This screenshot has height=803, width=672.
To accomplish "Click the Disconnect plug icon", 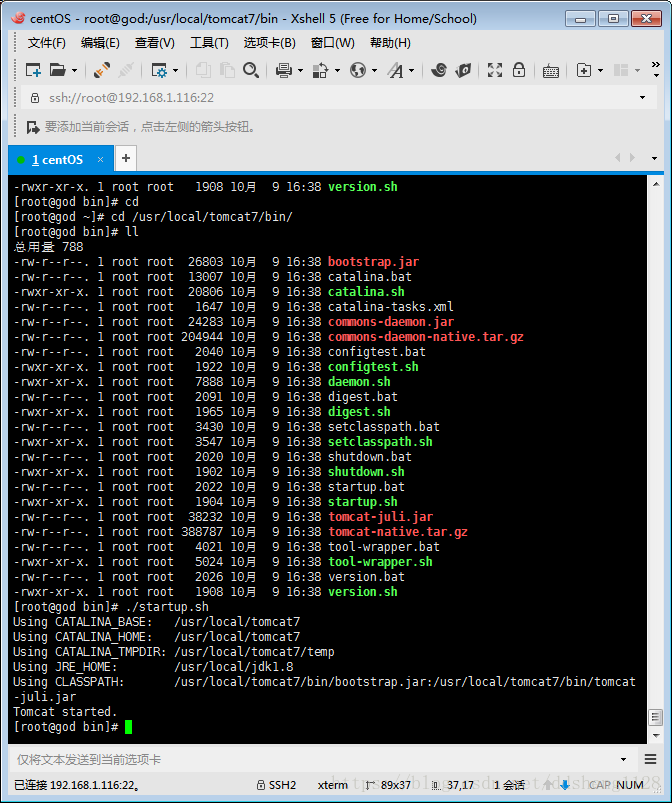I will 102,70.
